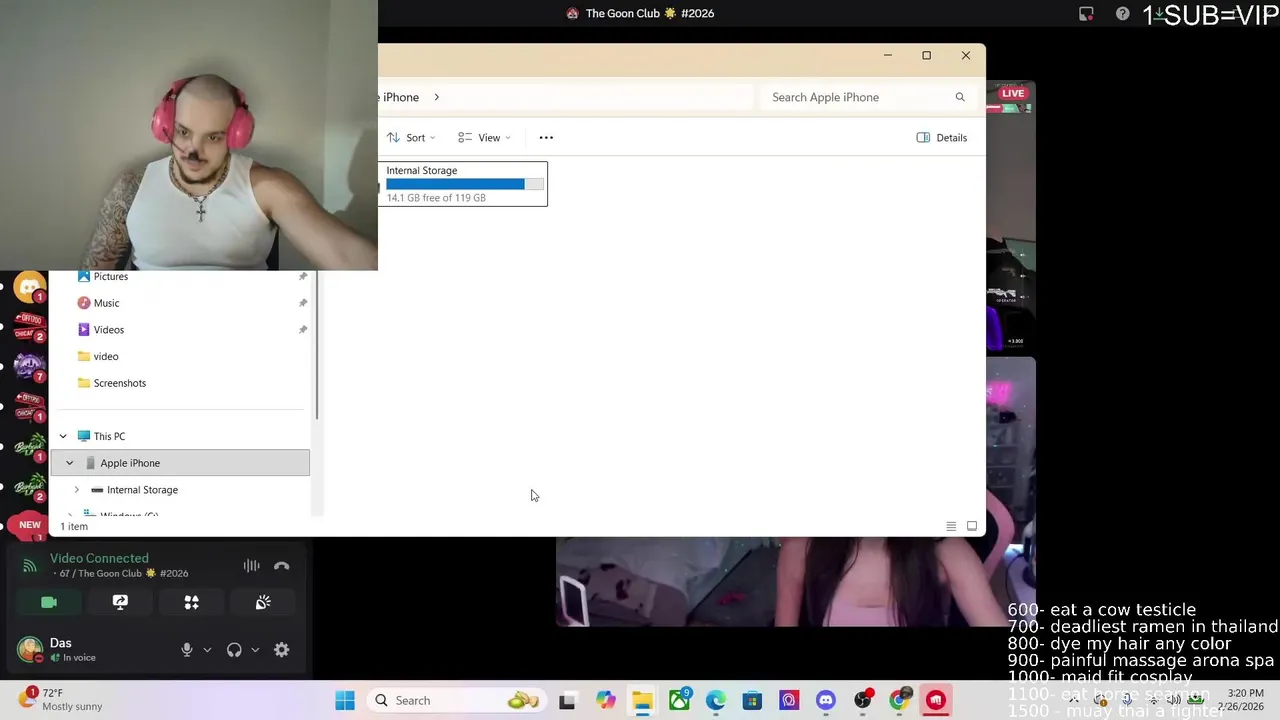Click the navigation pane scrollbar
Image resolution: width=1280 pixels, height=720 pixels.
(317, 345)
